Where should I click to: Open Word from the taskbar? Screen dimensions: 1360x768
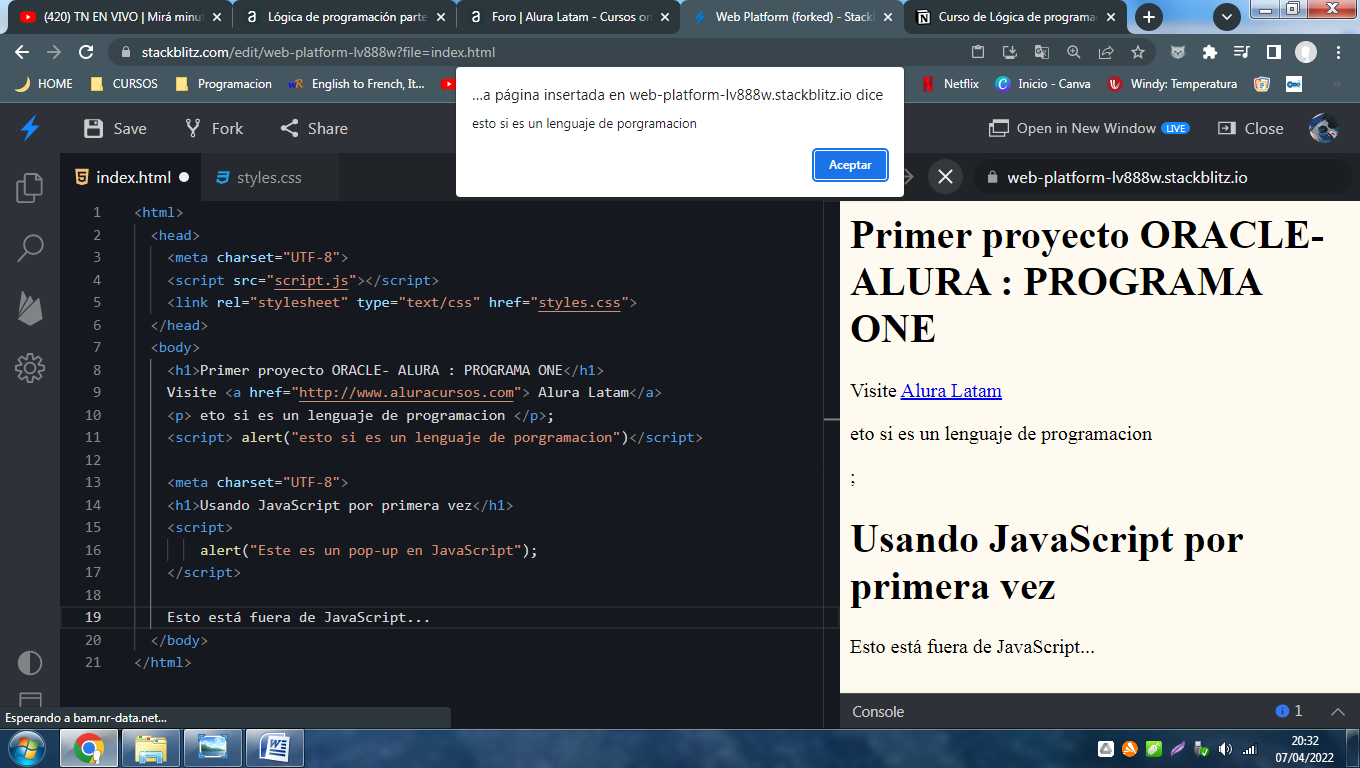tap(275, 748)
